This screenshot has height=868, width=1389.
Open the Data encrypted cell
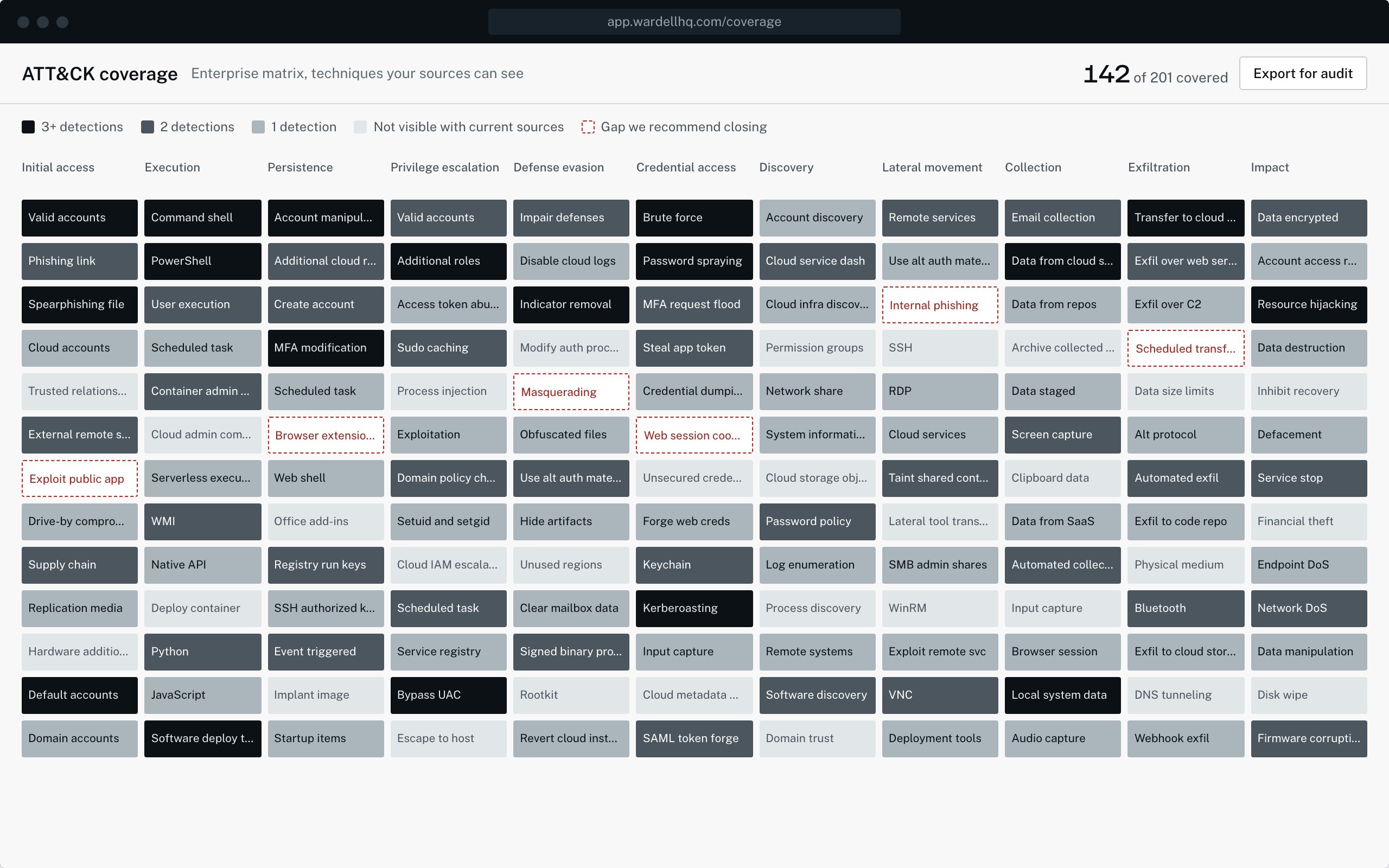pos(1309,218)
